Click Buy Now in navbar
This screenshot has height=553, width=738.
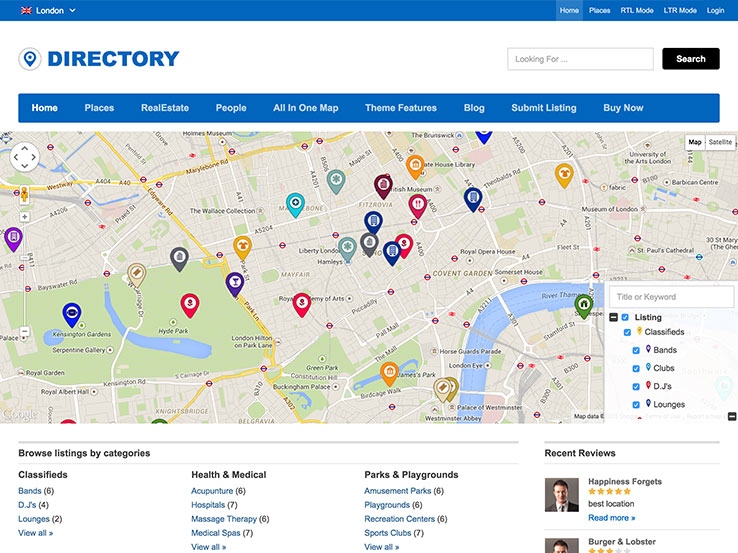[x=623, y=108]
